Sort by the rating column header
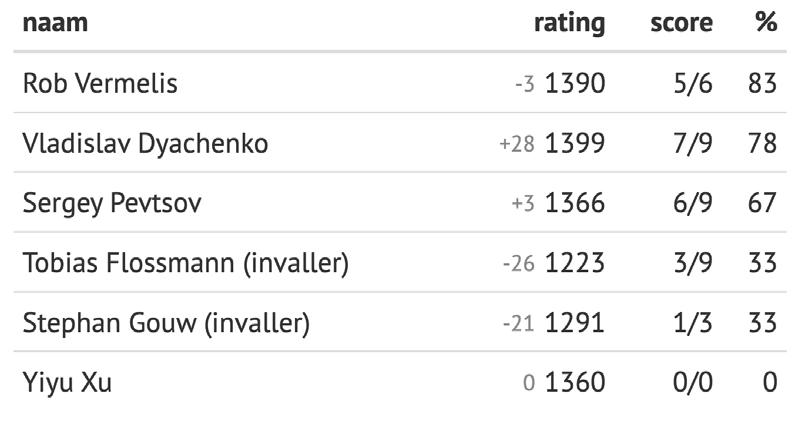805x432 pixels. click(569, 24)
